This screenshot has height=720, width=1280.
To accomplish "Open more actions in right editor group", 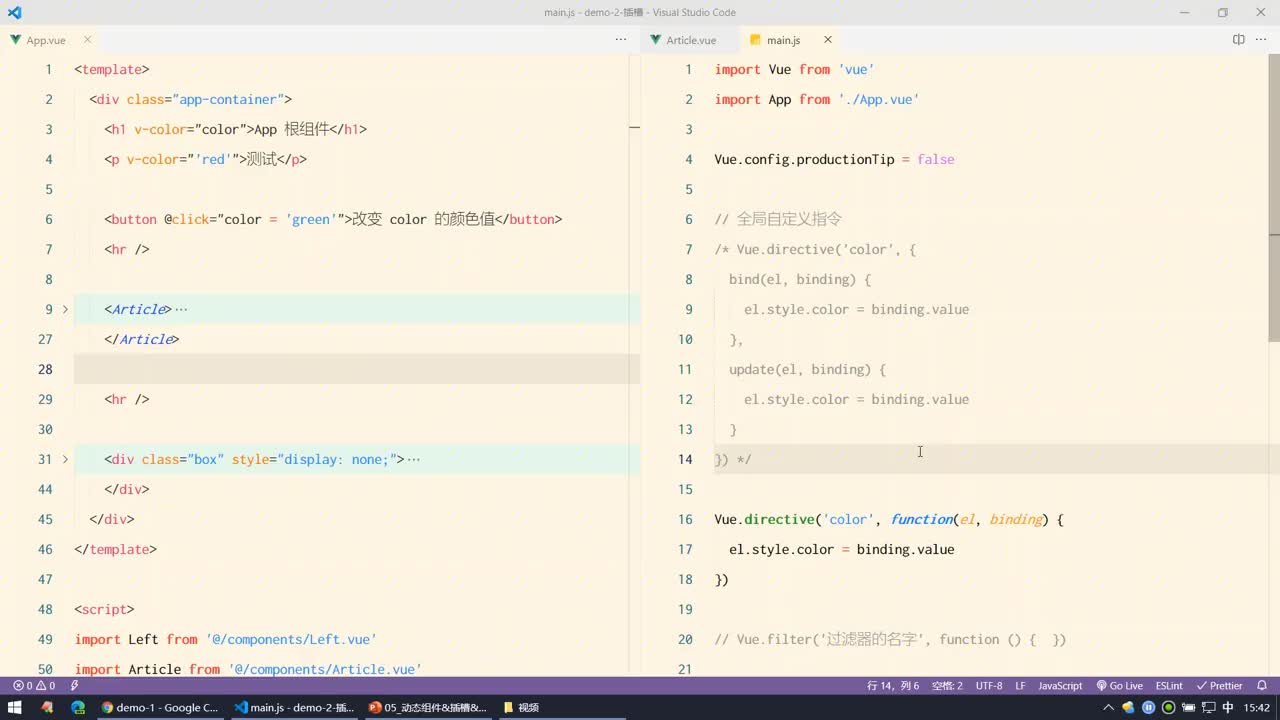I will click(x=1261, y=40).
